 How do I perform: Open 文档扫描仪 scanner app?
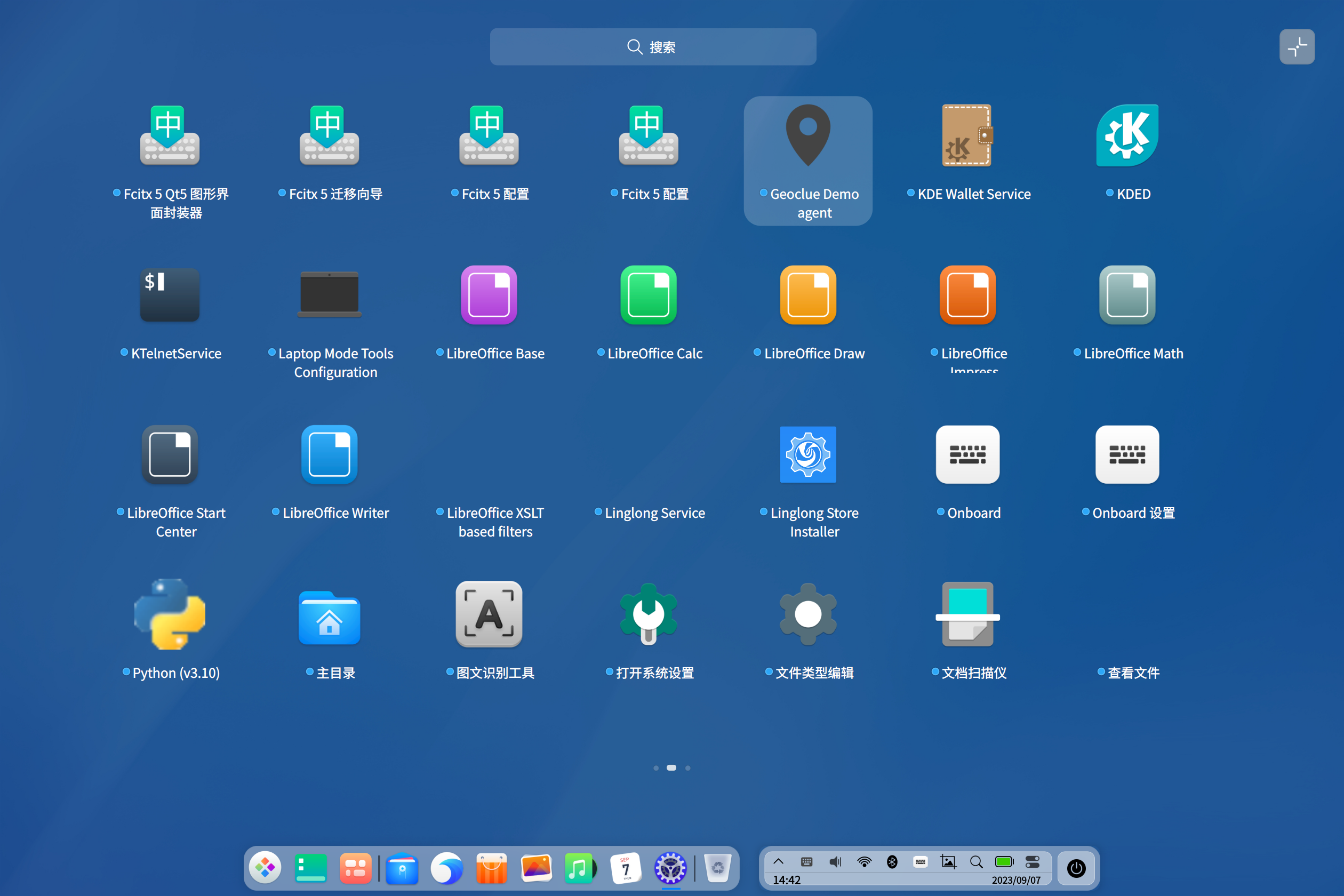pos(967,614)
